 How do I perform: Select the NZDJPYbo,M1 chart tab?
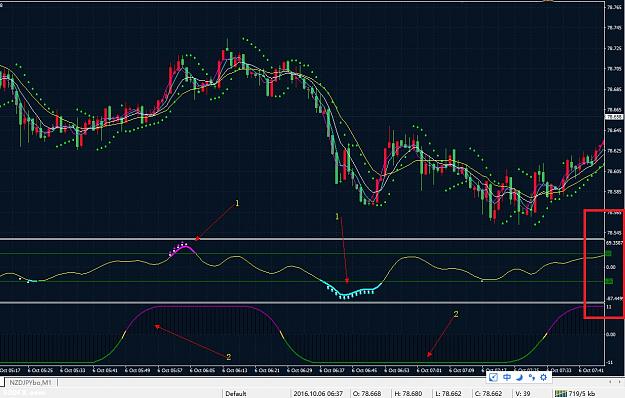(x=31, y=383)
